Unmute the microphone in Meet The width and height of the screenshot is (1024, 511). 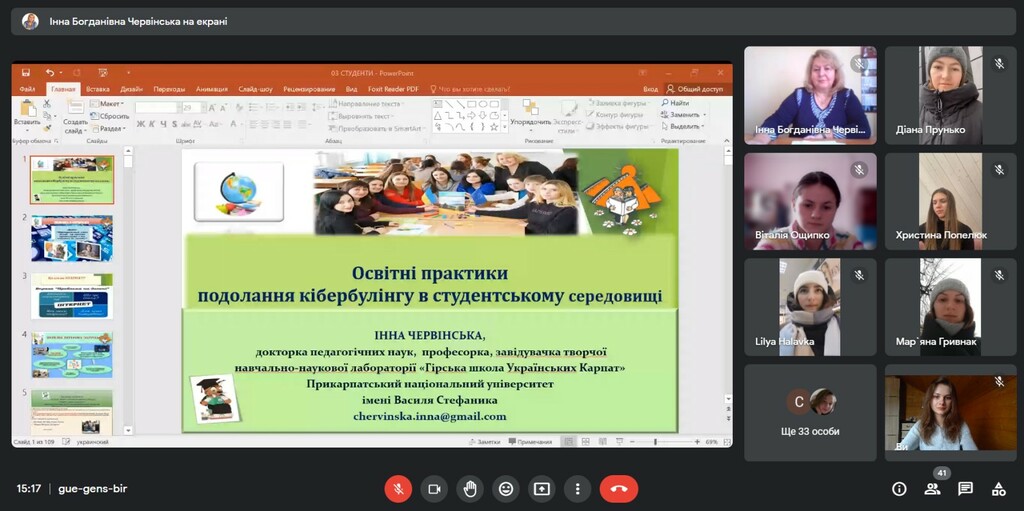coord(398,489)
